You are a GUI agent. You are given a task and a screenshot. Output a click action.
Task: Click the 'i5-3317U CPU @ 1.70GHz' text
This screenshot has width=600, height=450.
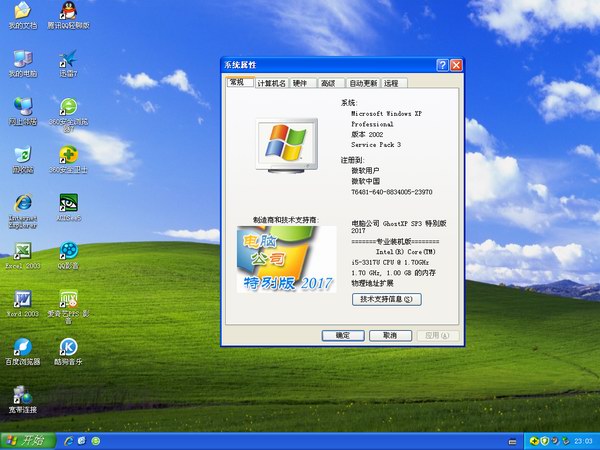pos(390,262)
